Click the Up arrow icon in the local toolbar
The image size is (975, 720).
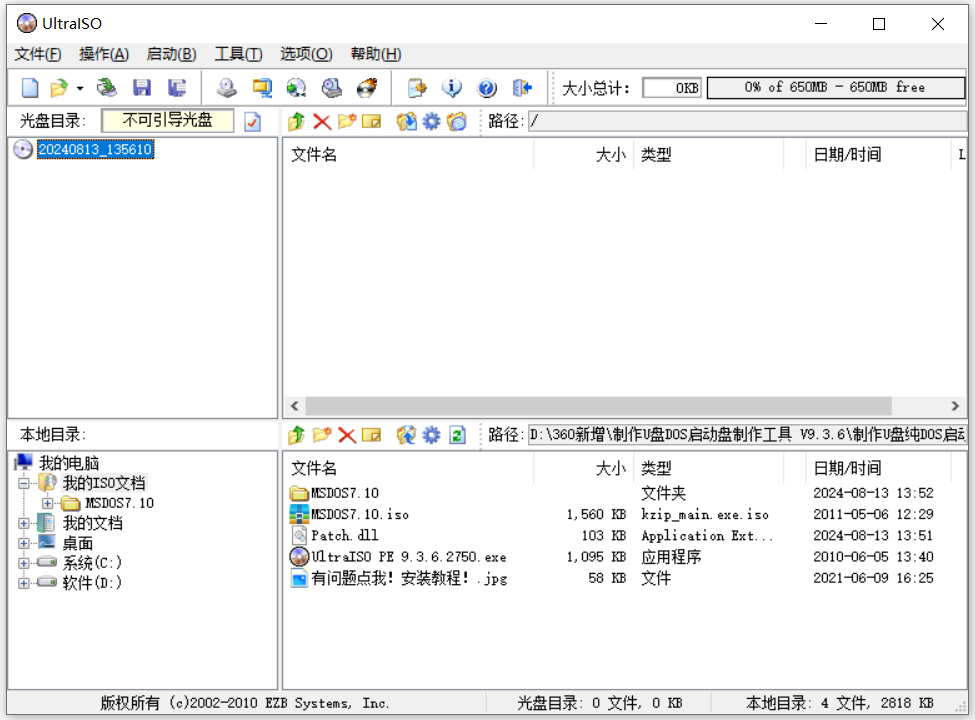tap(297, 435)
